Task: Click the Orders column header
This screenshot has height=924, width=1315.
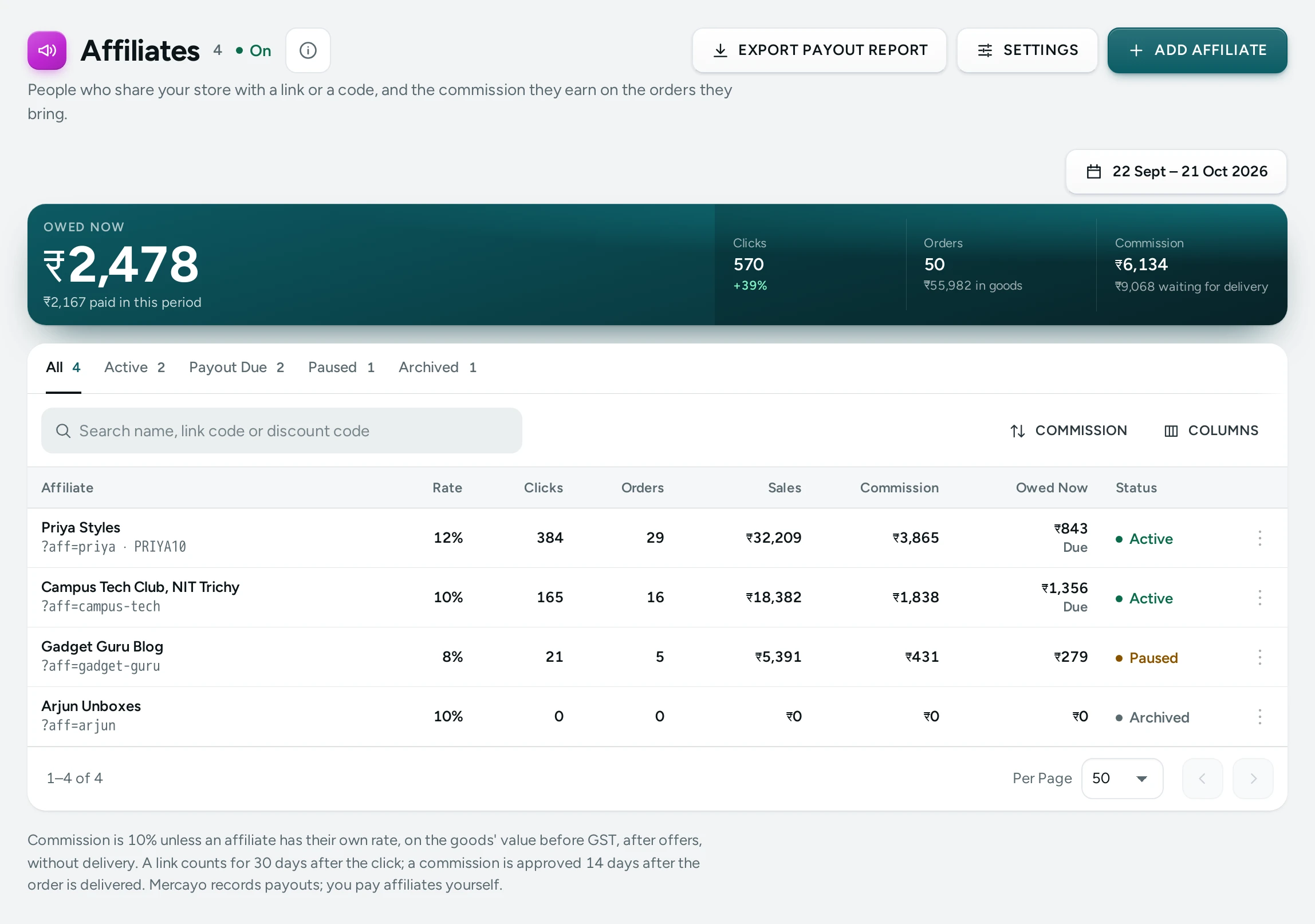Action: (643, 488)
